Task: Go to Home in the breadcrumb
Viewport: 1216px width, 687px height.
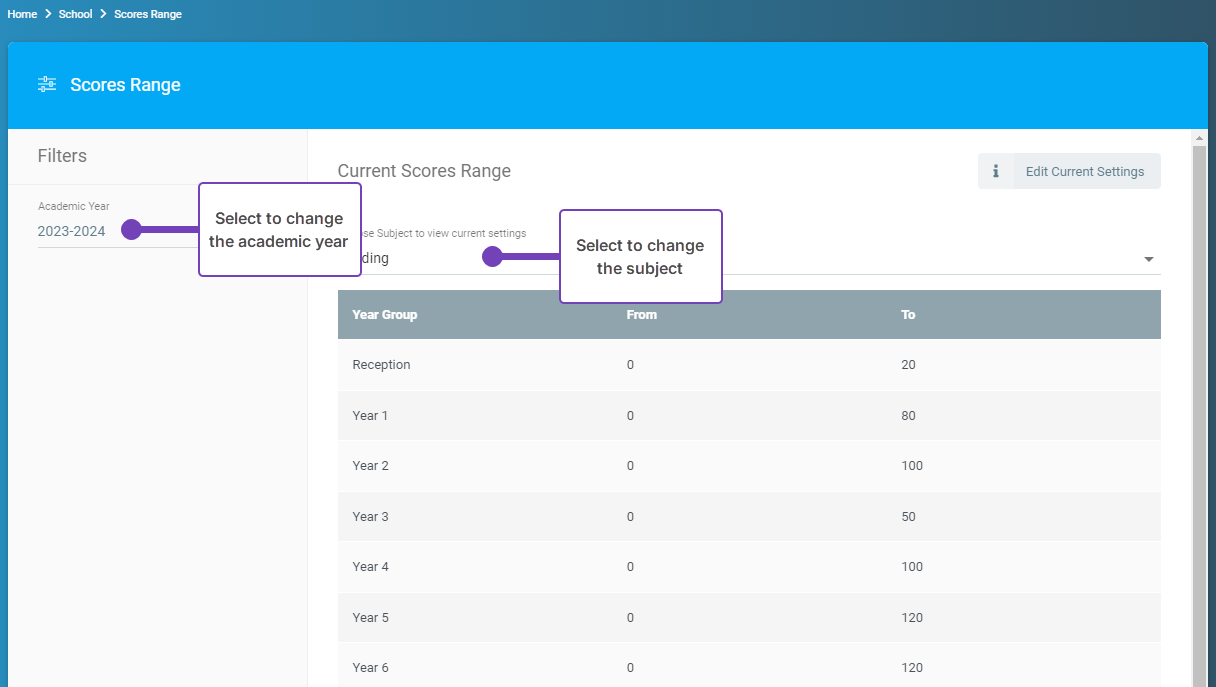Action: (22, 14)
